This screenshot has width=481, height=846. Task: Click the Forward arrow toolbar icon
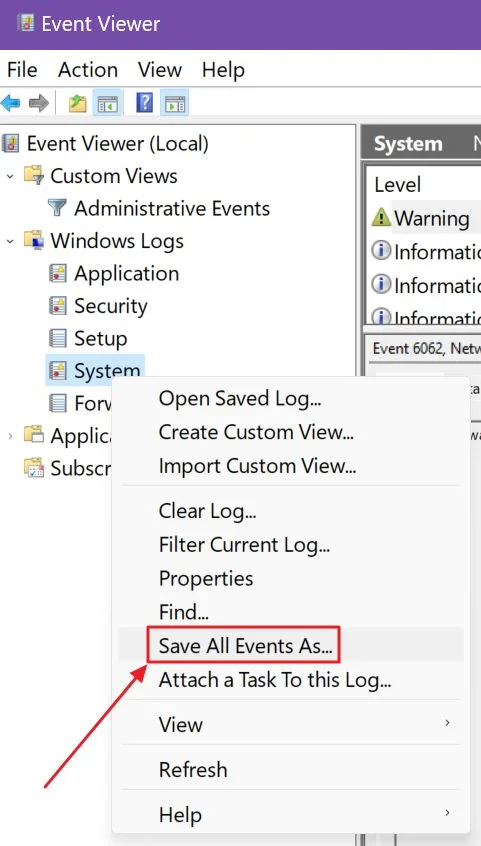(x=39, y=103)
